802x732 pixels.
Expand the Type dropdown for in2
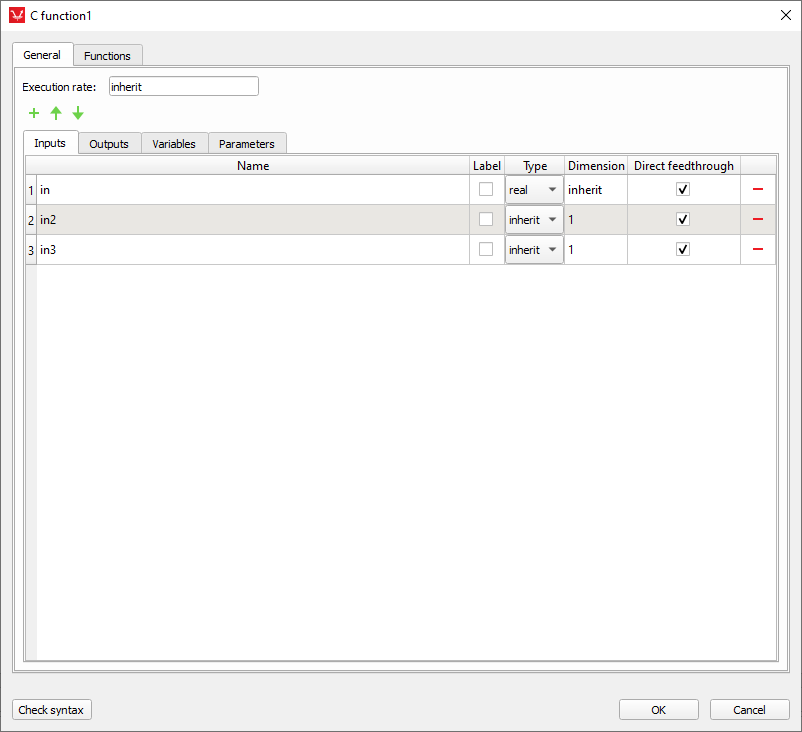[x=534, y=220]
